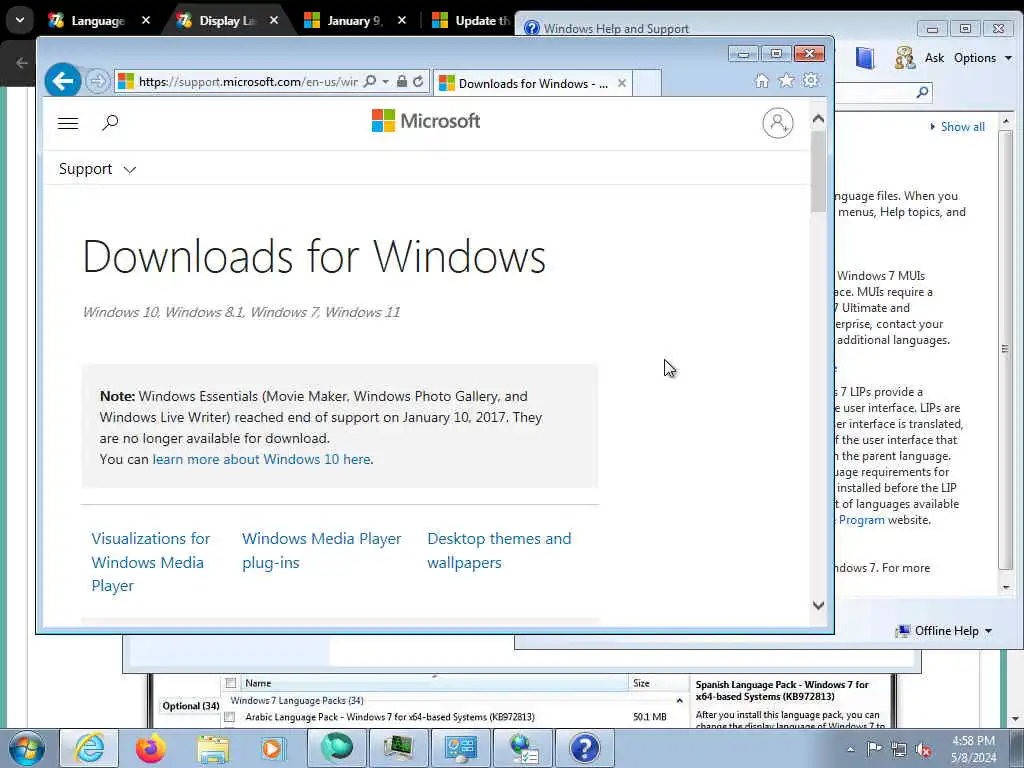Click the sign-in account icon
The height and width of the screenshot is (768, 1024).
778,123
